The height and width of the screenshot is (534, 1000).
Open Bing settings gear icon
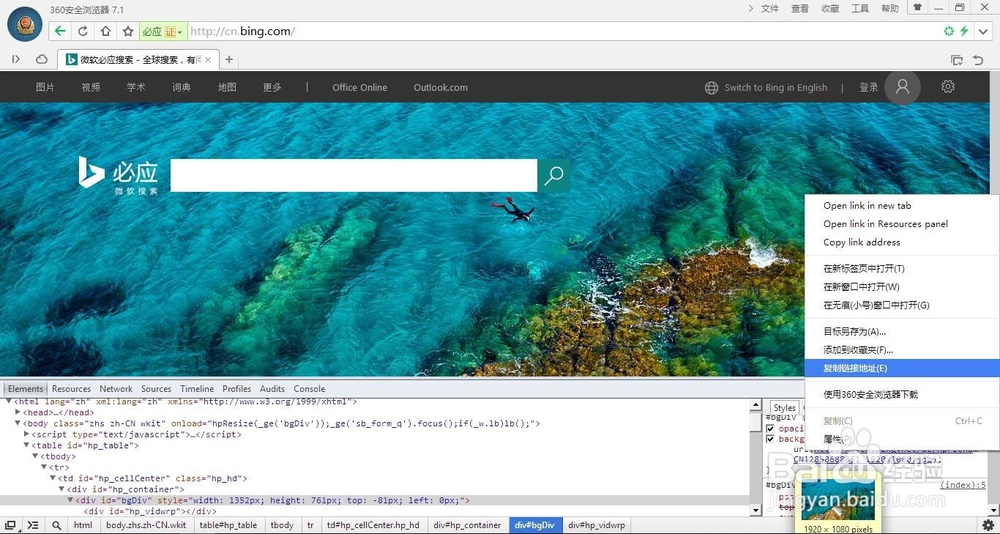pyautogui.click(x=948, y=86)
